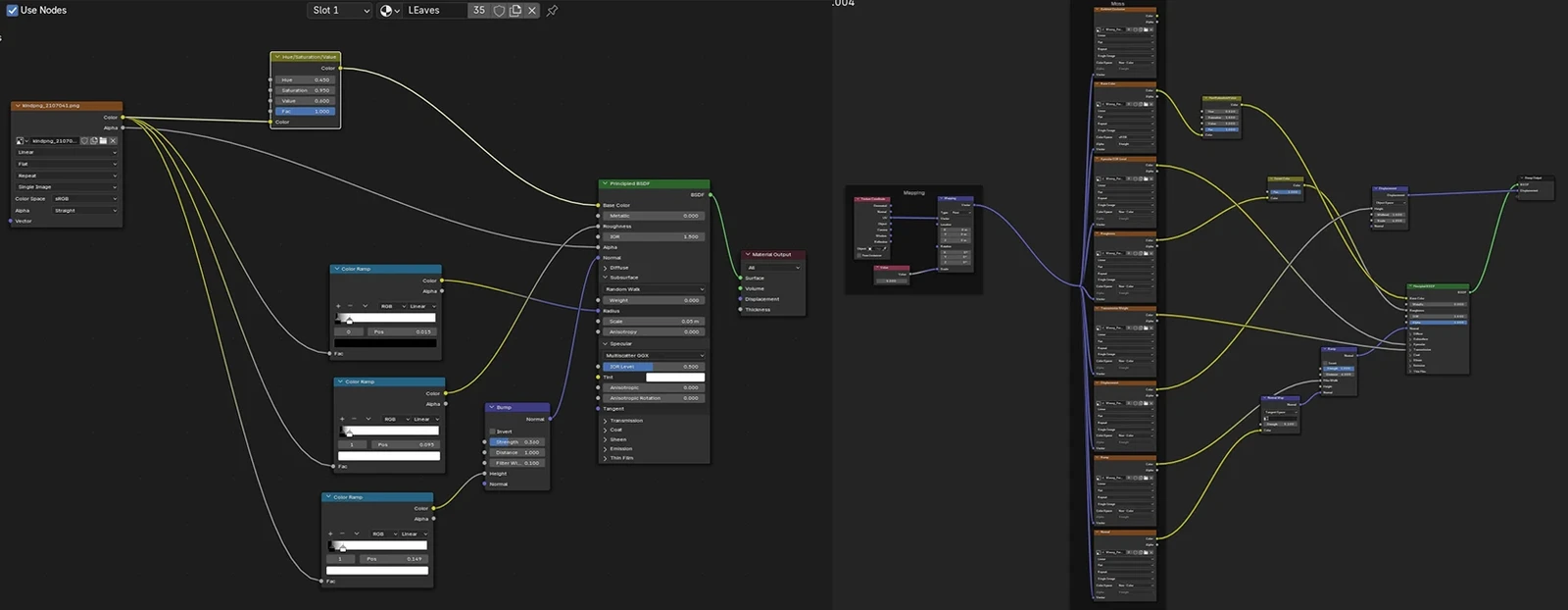This screenshot has width=1568, height=610.
Task: Click the Pos 0.149 field in bottom Color Ramp
Action: pos(392,559)
